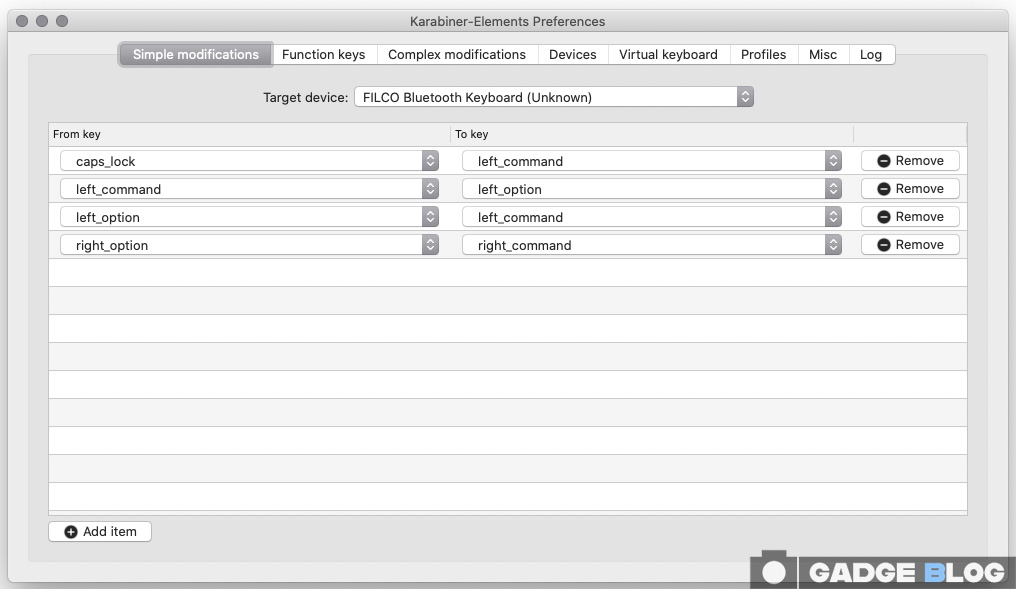The height and width of the screenshot is (589, 1016).
Task: Select the Virtual keyboard tab
Action: pyautogui.click(x=668, y=54)
